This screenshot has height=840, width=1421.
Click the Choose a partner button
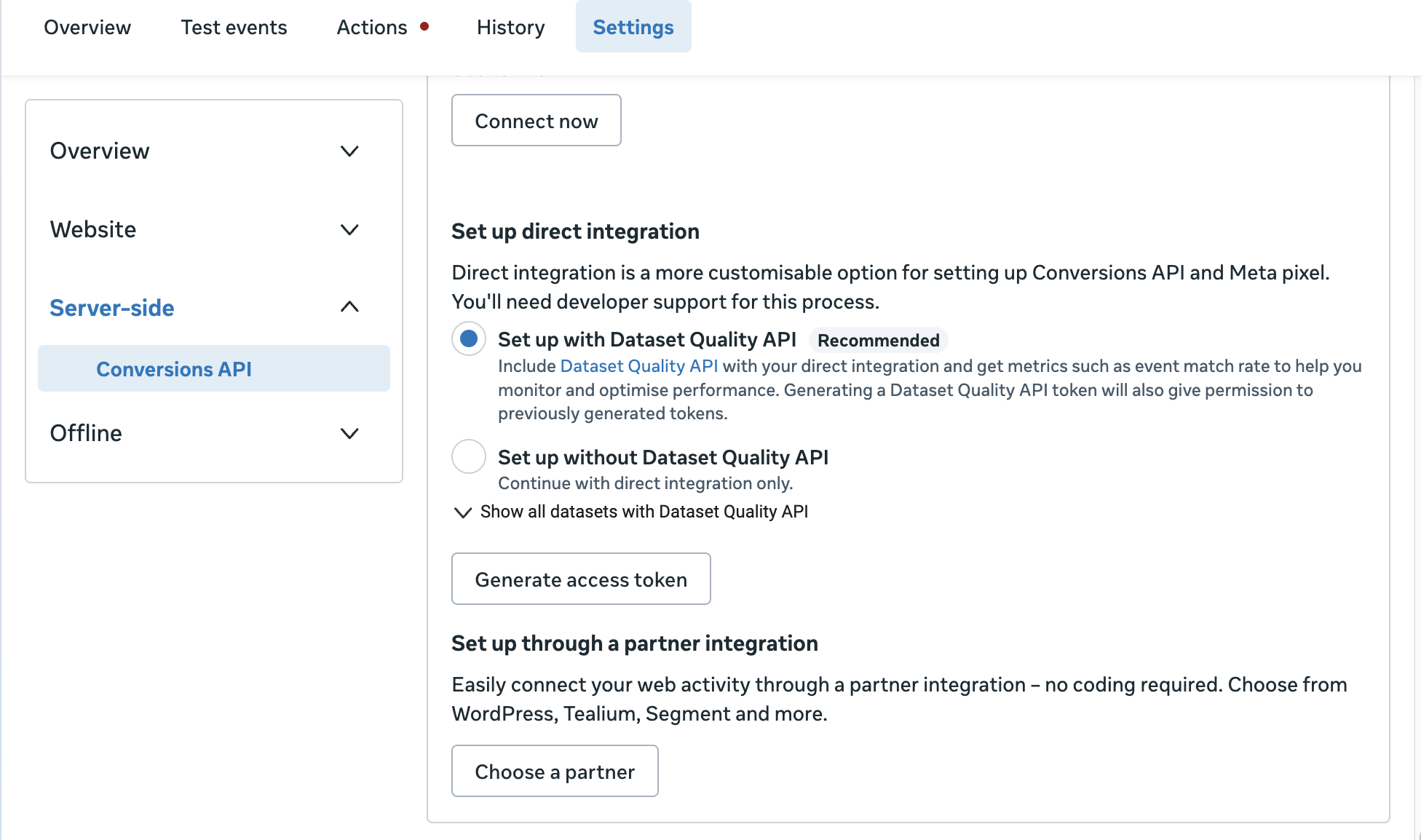[555, 771]
